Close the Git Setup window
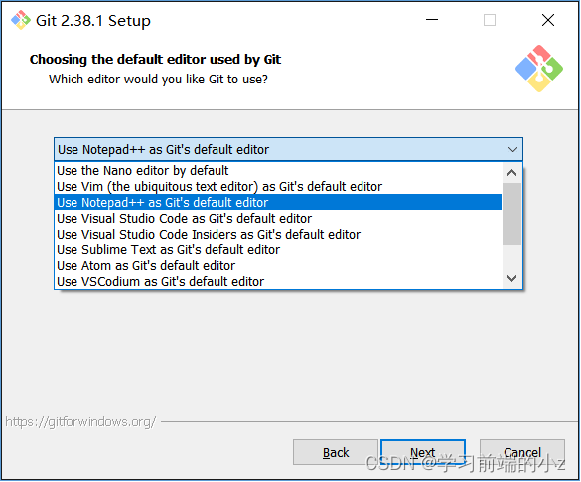 coord(548,20)
